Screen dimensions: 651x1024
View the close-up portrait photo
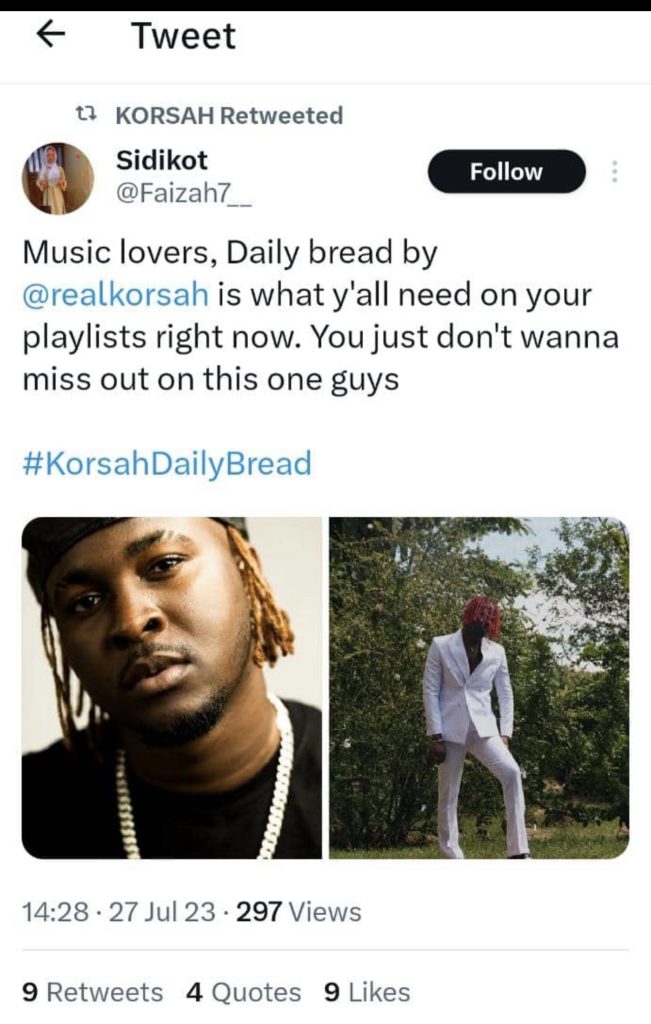click(x=172, y=688)
